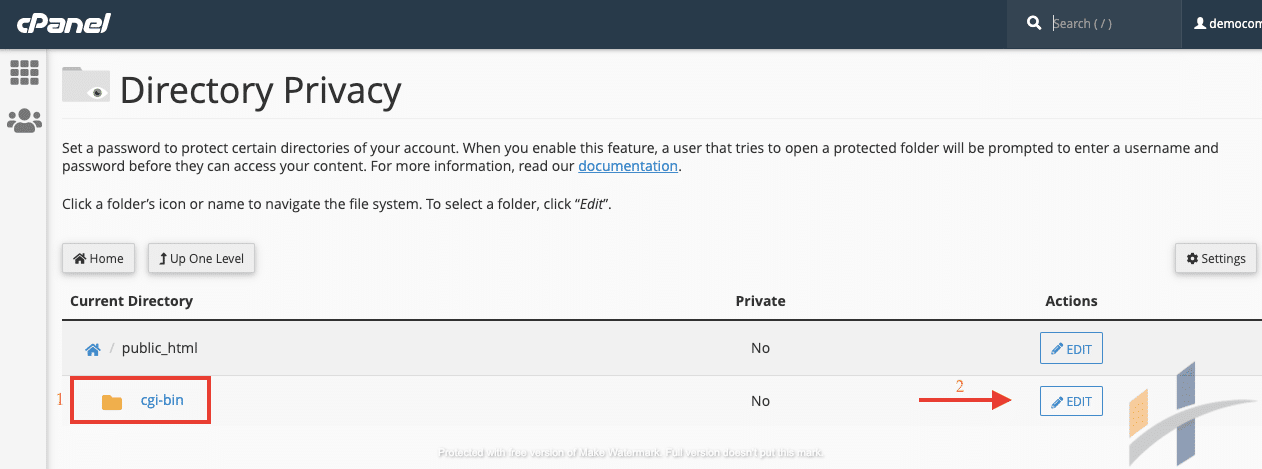Screen dimensions: 1262x469
Task: Click the cPanel logo
Action: [63, 23]
